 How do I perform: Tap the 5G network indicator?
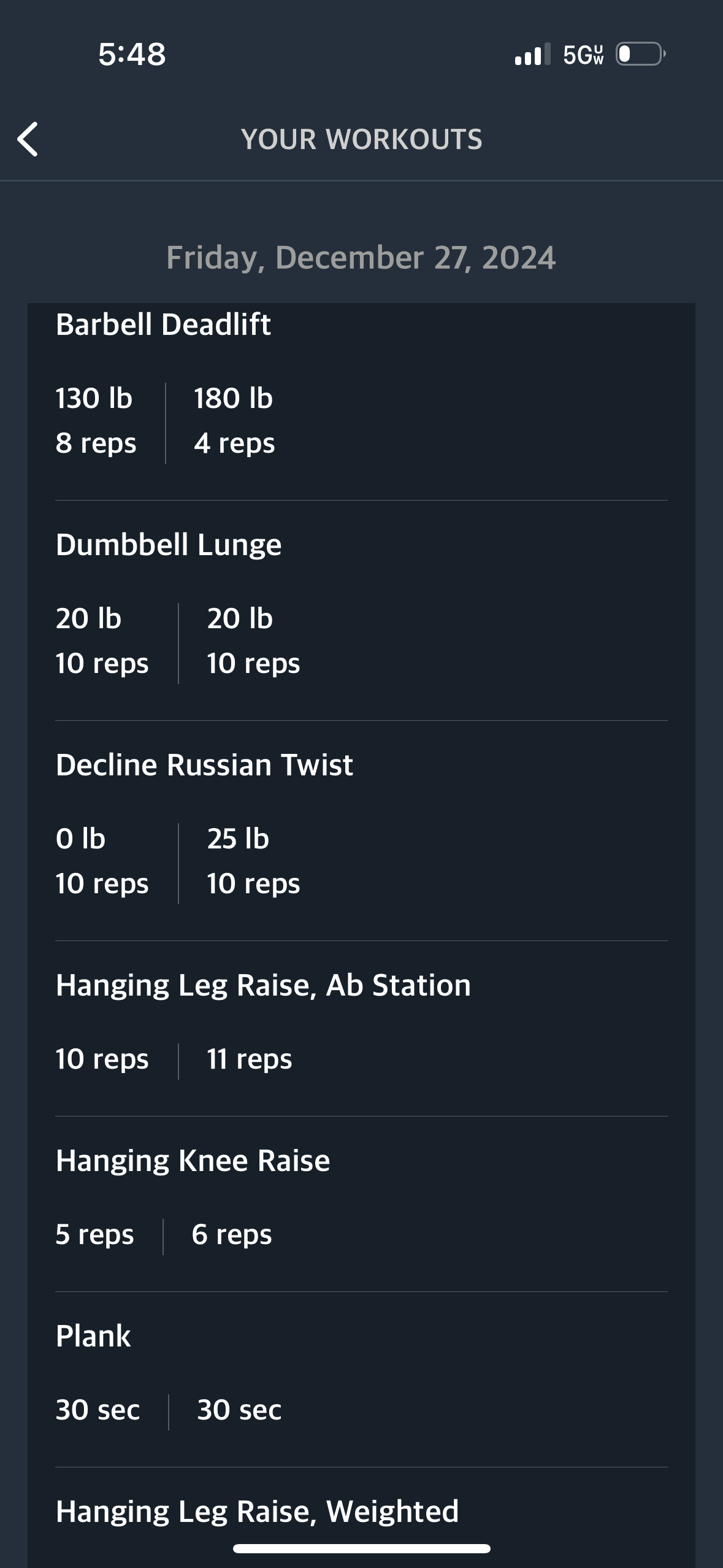[x=583, y=55]
